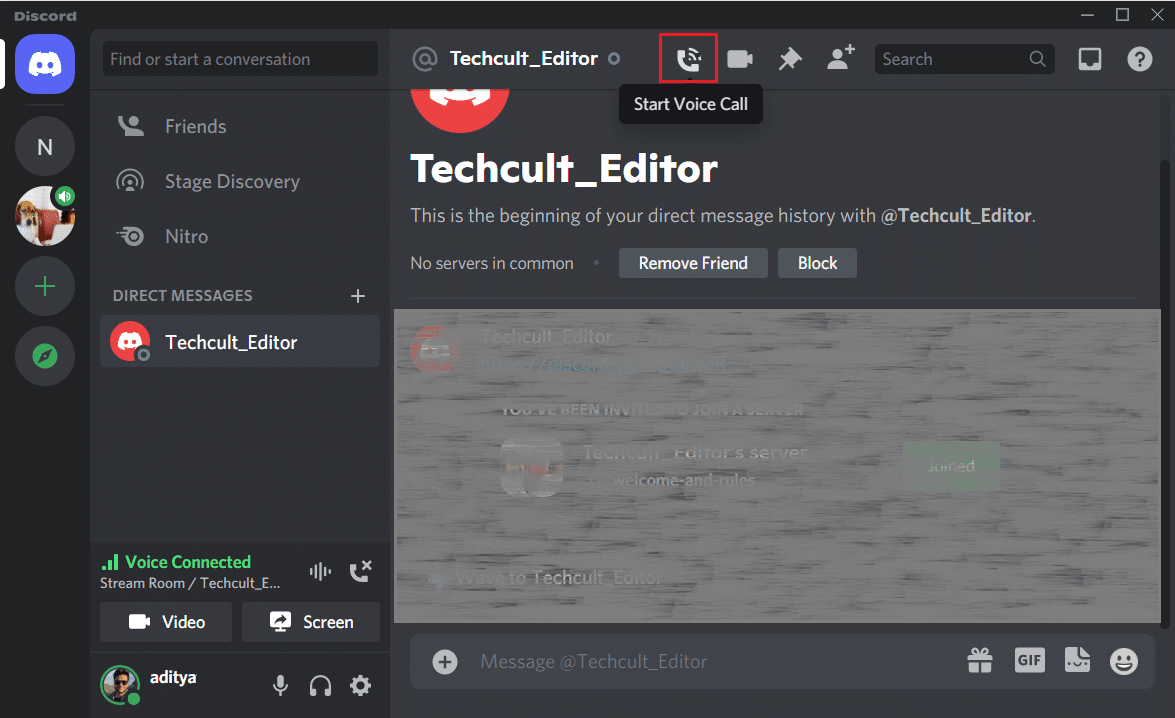This screenshot has width=1175, height=718.
Task: Open Discord Home direct messages
Action: pos(45,64)
